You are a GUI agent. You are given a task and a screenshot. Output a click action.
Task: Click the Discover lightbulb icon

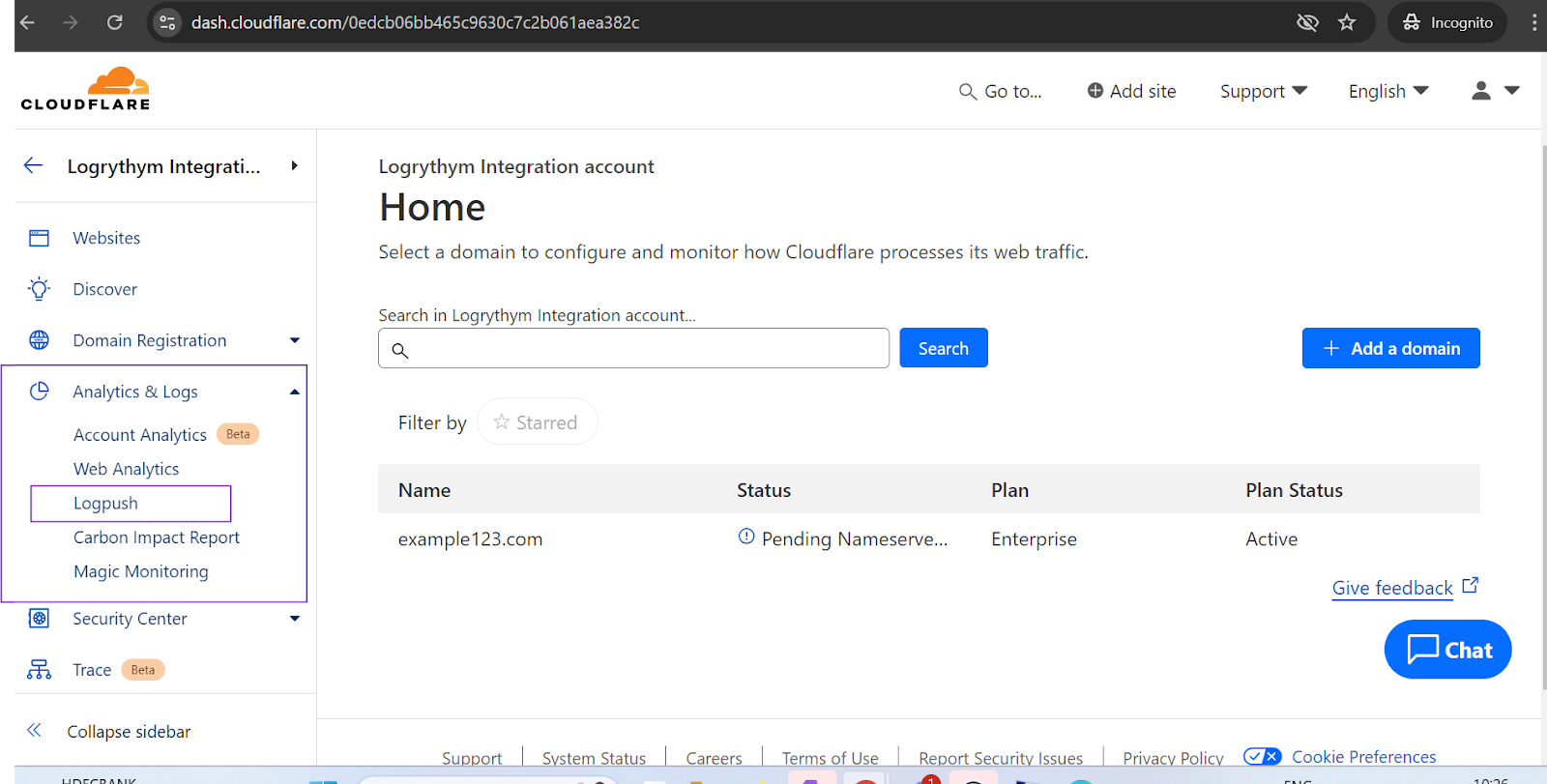click(x=39, y=289)
